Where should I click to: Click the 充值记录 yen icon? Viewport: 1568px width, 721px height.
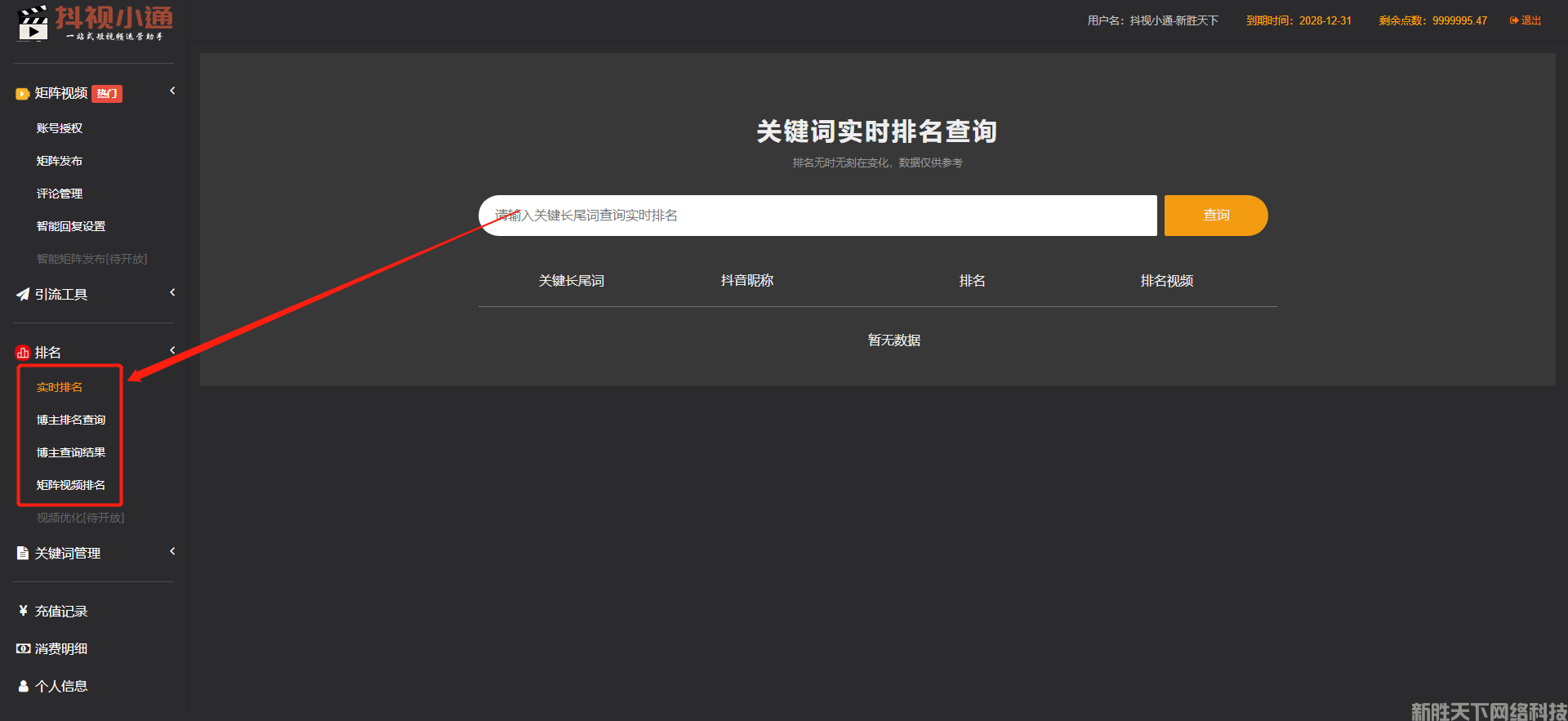[x=23, y=611]
